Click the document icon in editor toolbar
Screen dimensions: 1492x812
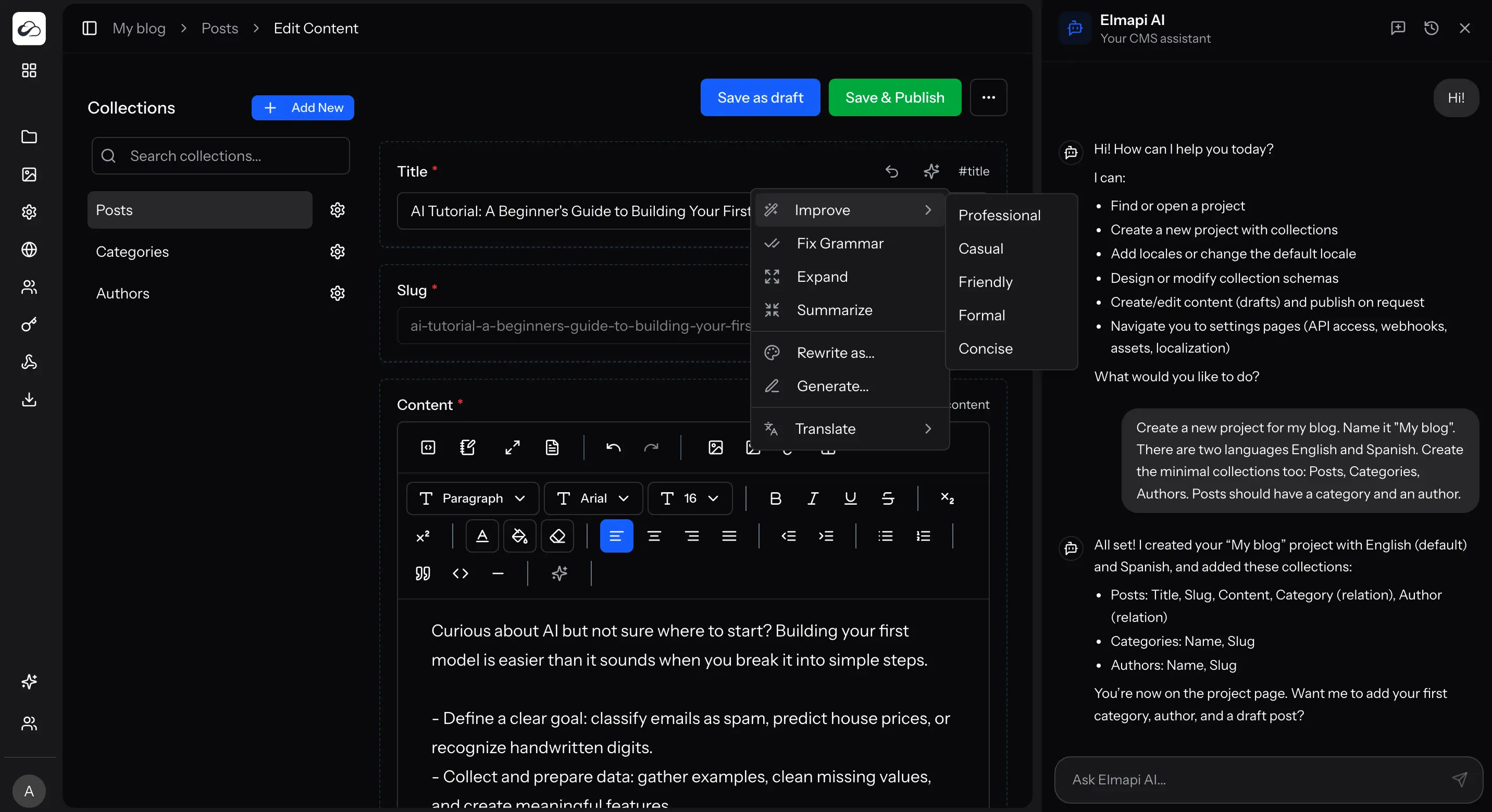click(552, 447)
